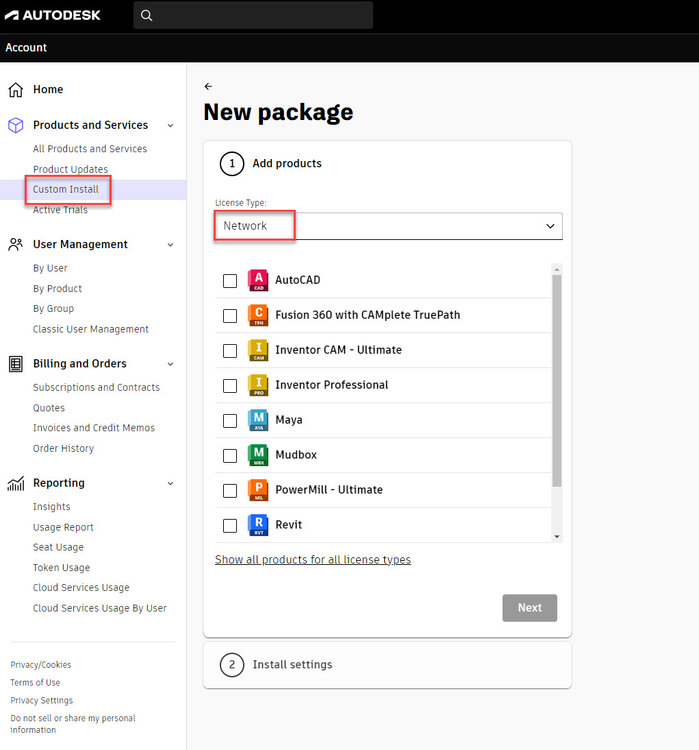Screen dimensions: 699x750
Task: Click the search magnifier icon
Action: click(146, 16)
